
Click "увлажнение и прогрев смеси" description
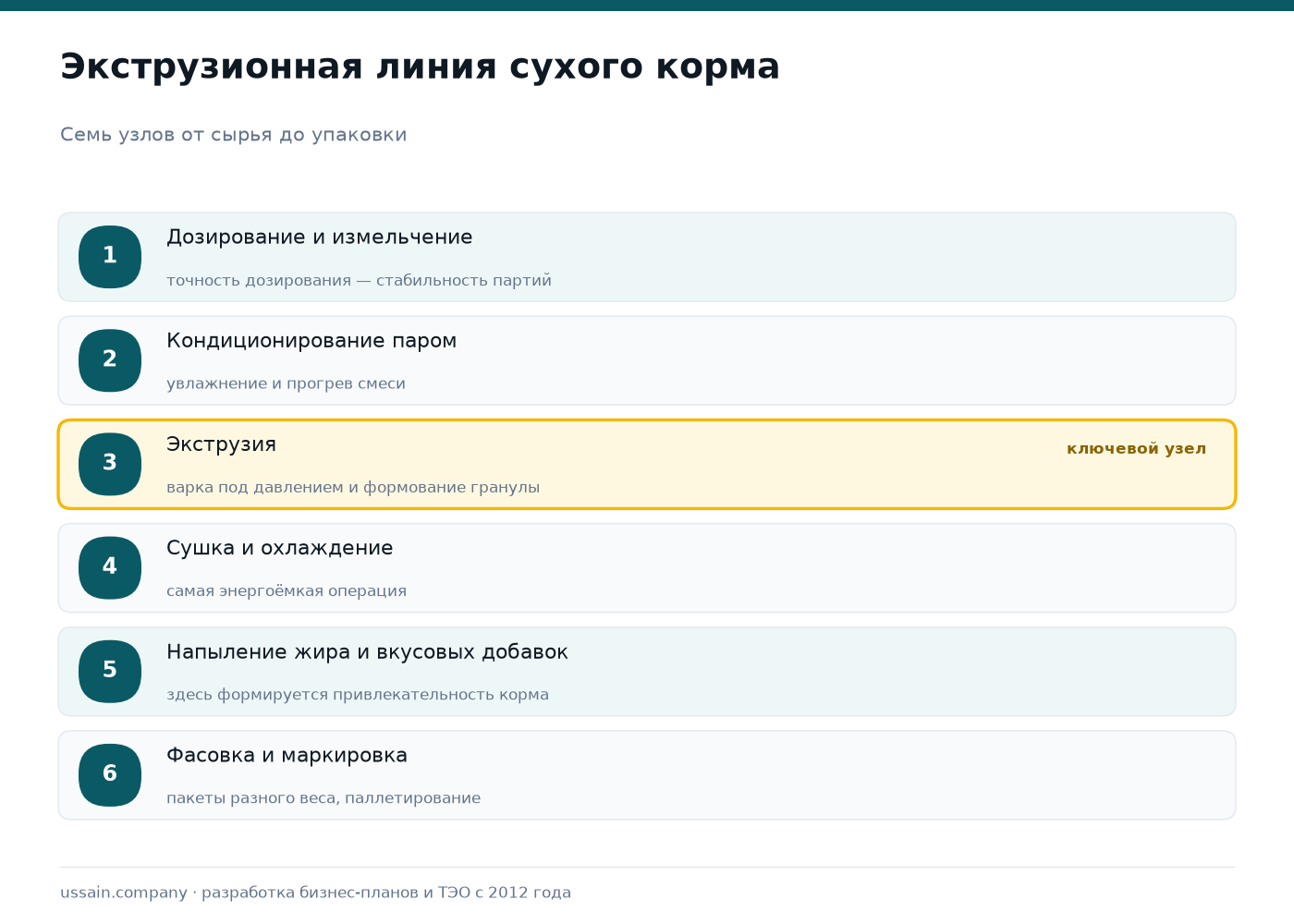pyautogui.click(x=286, y=383)
